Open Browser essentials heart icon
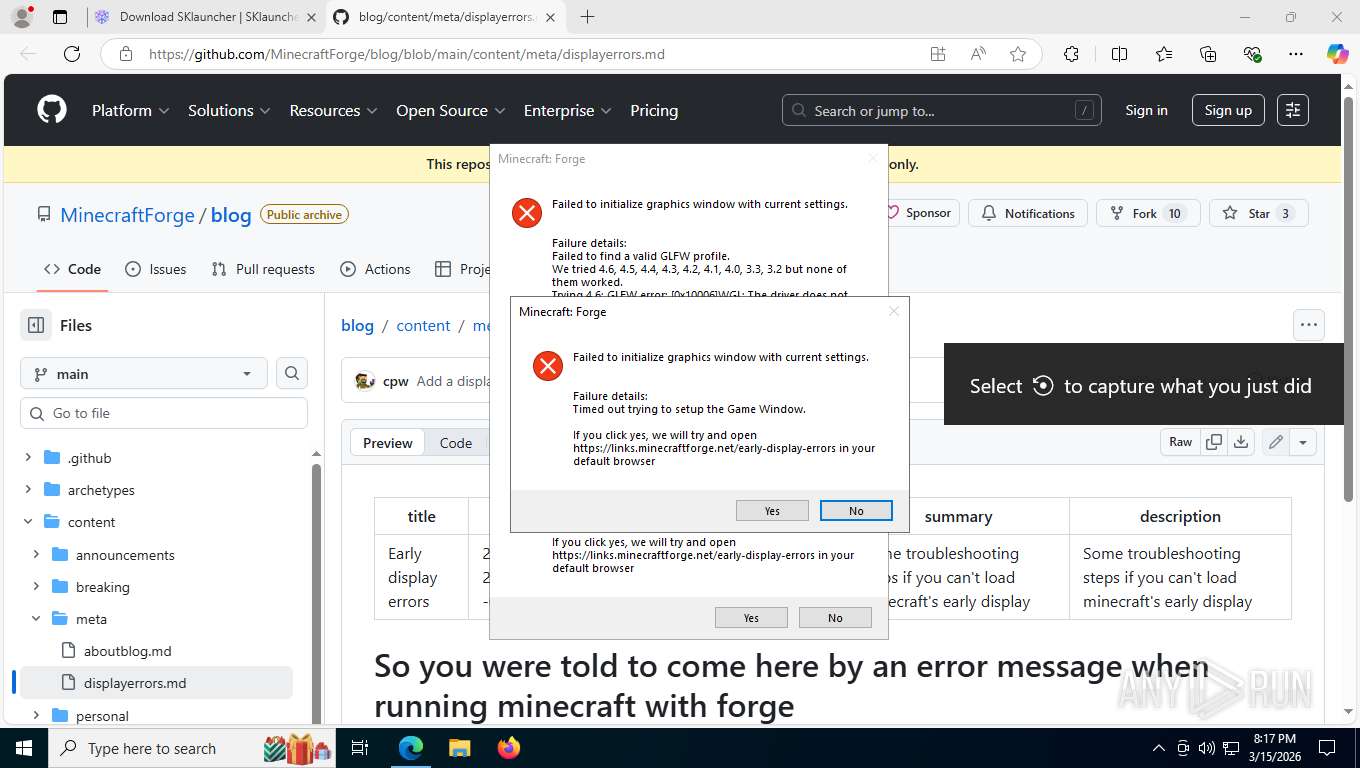 tap(1252, 54)
